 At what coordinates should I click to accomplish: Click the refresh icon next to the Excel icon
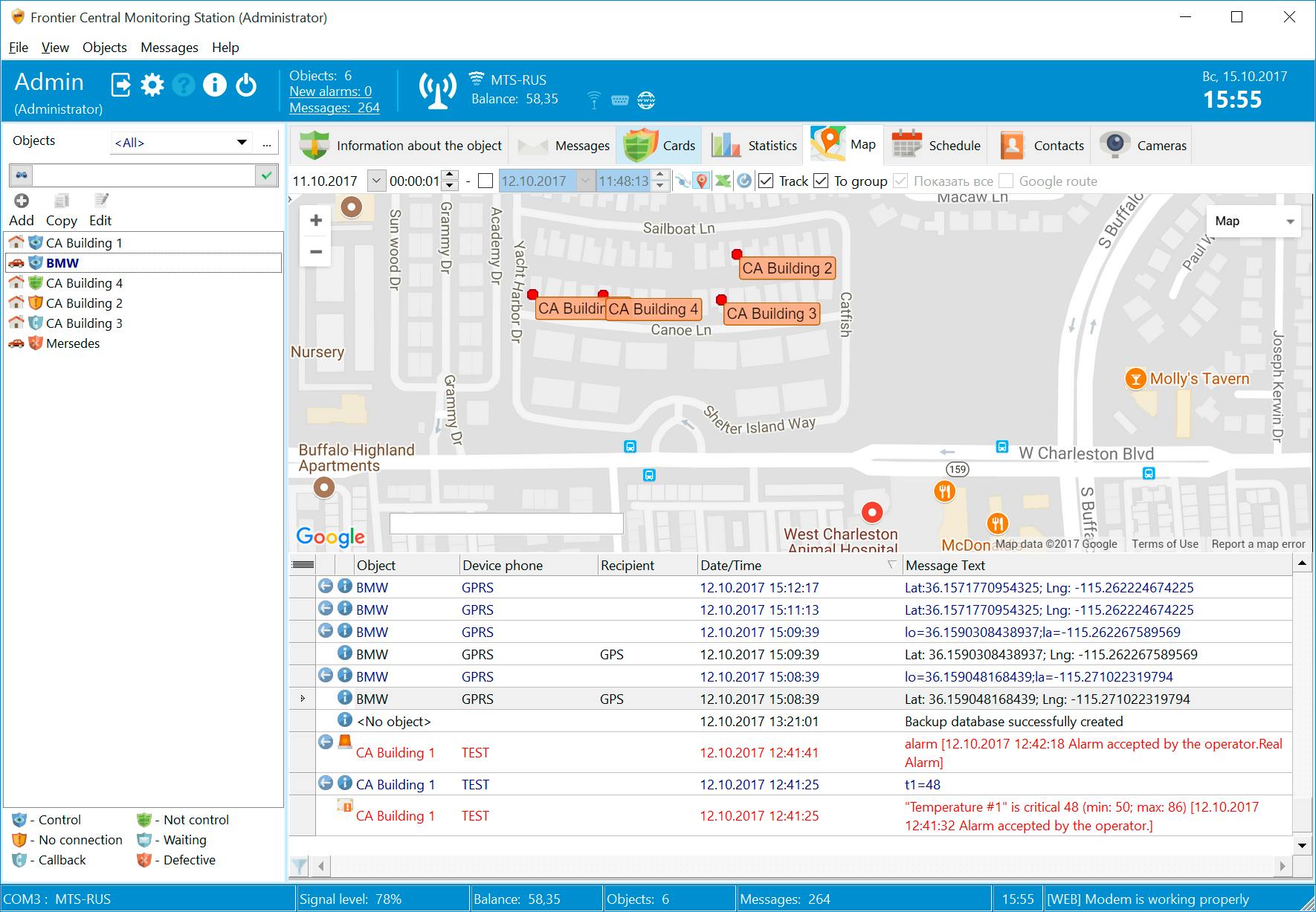coord(743,180)
